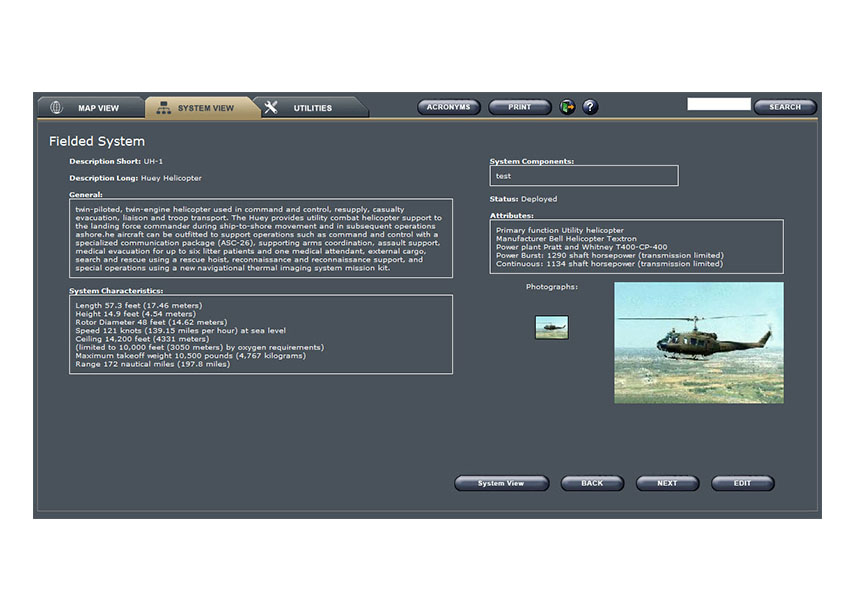Screen dimensions: 855x600
Task: Click the green exit arrow icon
Action: 568,107
